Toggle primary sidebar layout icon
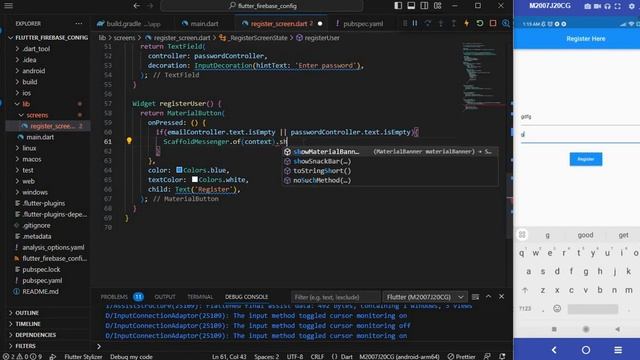Image resolution: width=640 pixels, height=360 pixels. coord(398,6)
